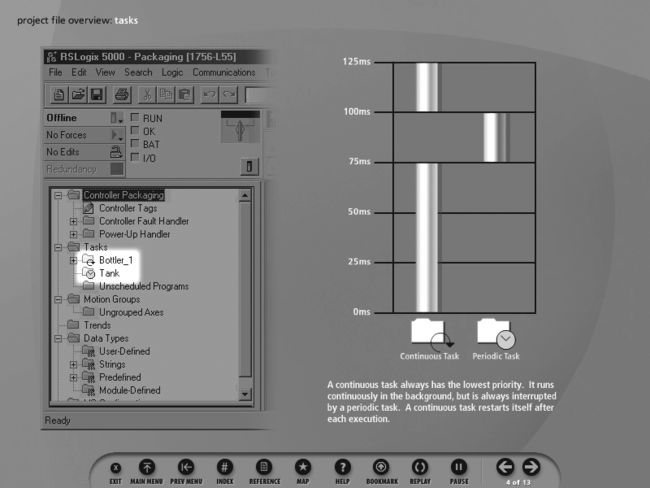Expand the Bottler_1 task node
650x488 pixels.
[73, 260]
